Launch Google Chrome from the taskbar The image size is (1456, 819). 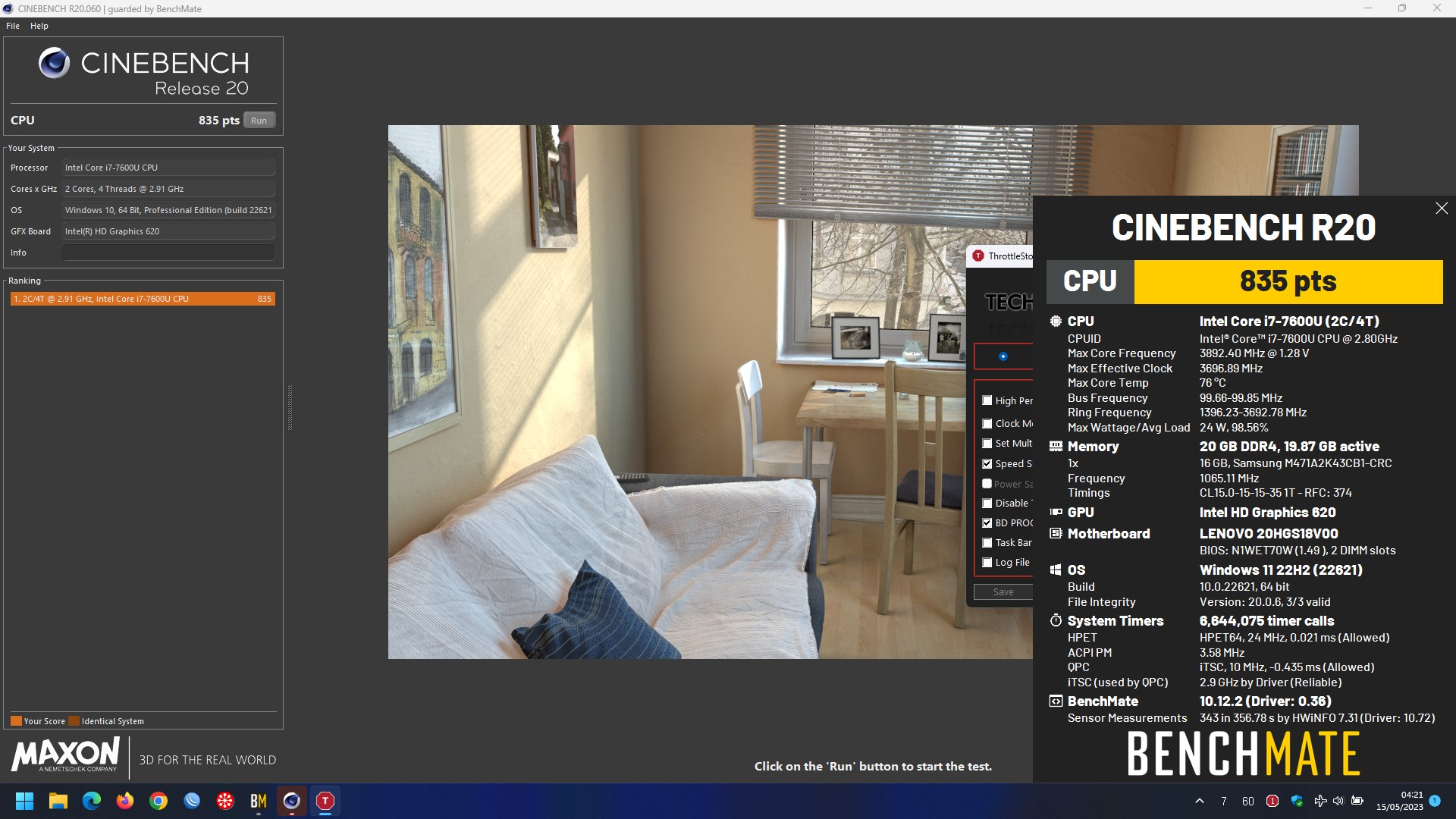point(158,801)
